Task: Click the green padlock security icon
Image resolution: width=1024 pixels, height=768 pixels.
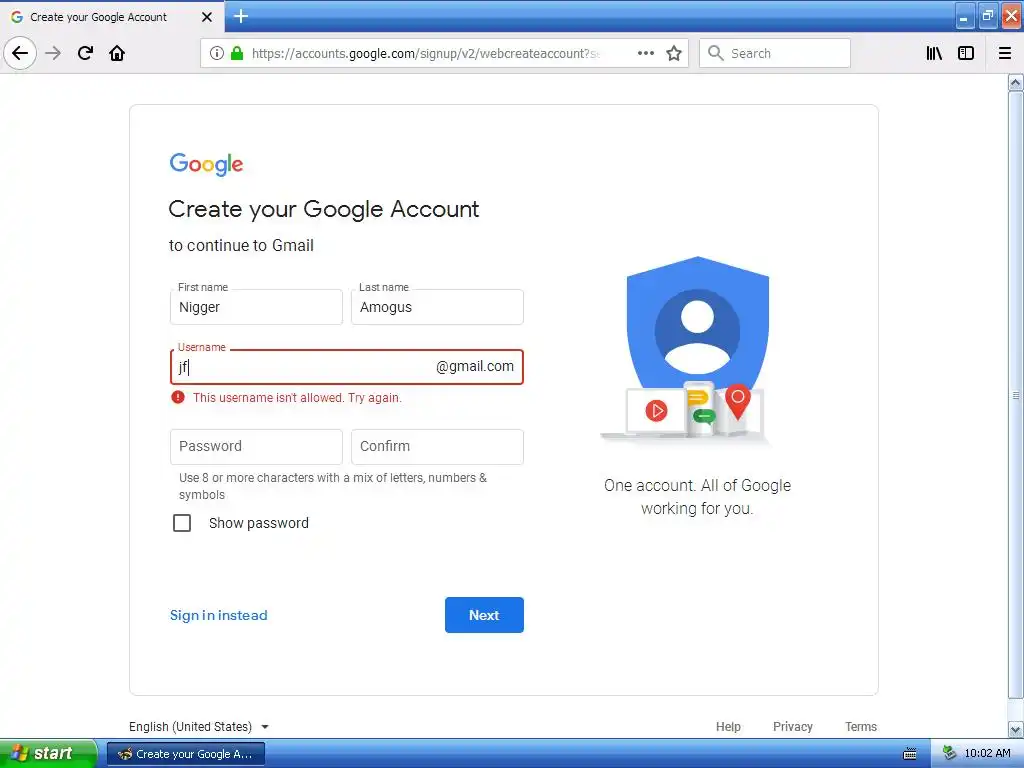Action: 237,53
